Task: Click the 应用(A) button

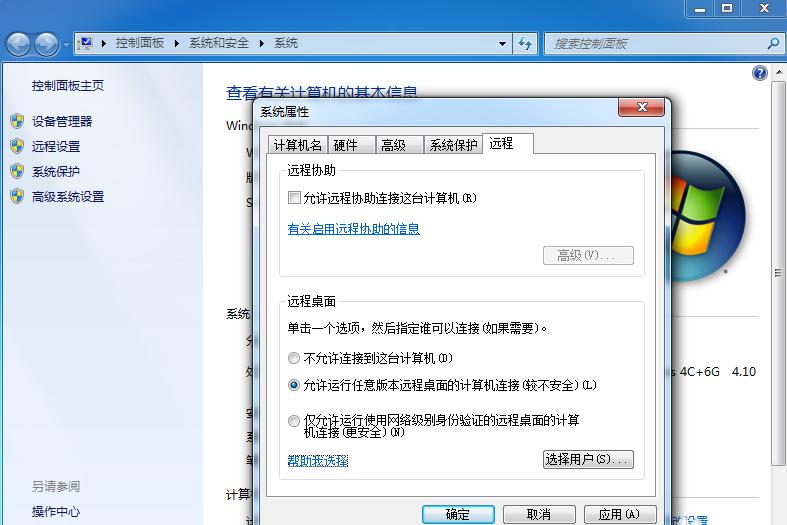Action: tap(620, 514)
